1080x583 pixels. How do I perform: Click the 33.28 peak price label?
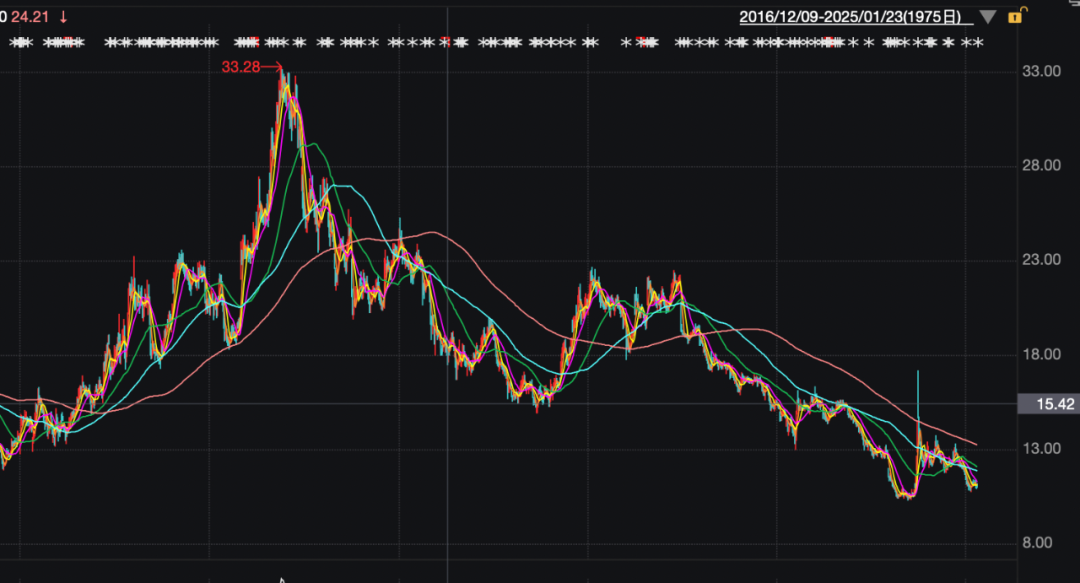[241, 67]
